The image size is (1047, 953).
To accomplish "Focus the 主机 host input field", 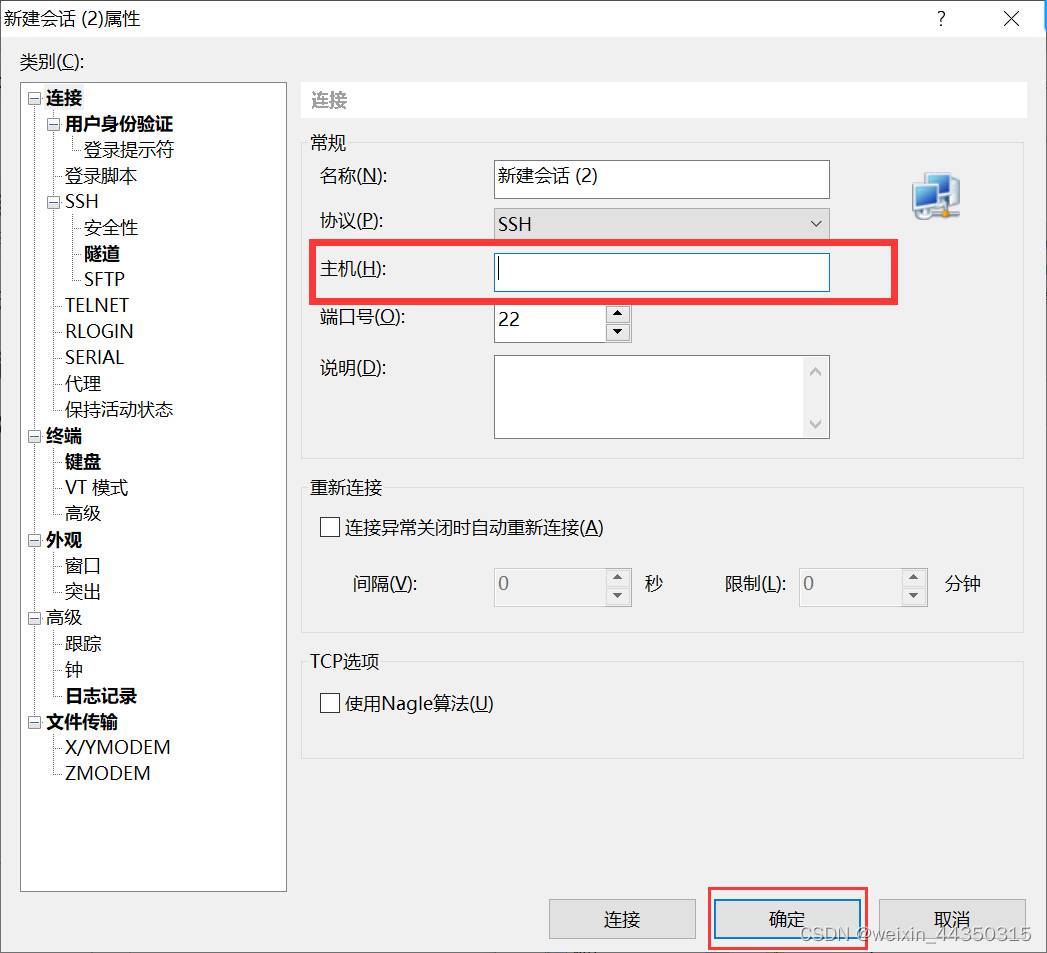I will 662,272.
